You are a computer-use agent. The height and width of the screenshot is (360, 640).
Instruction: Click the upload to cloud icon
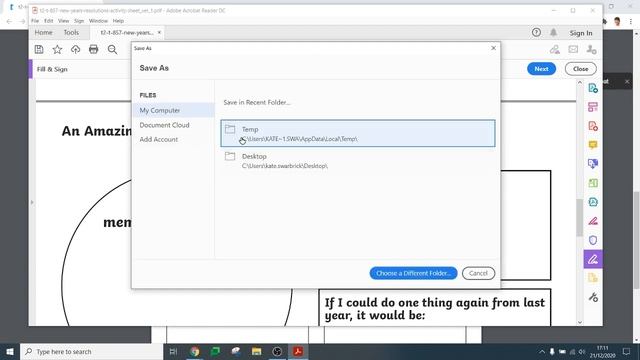click(x=76, y=49)
